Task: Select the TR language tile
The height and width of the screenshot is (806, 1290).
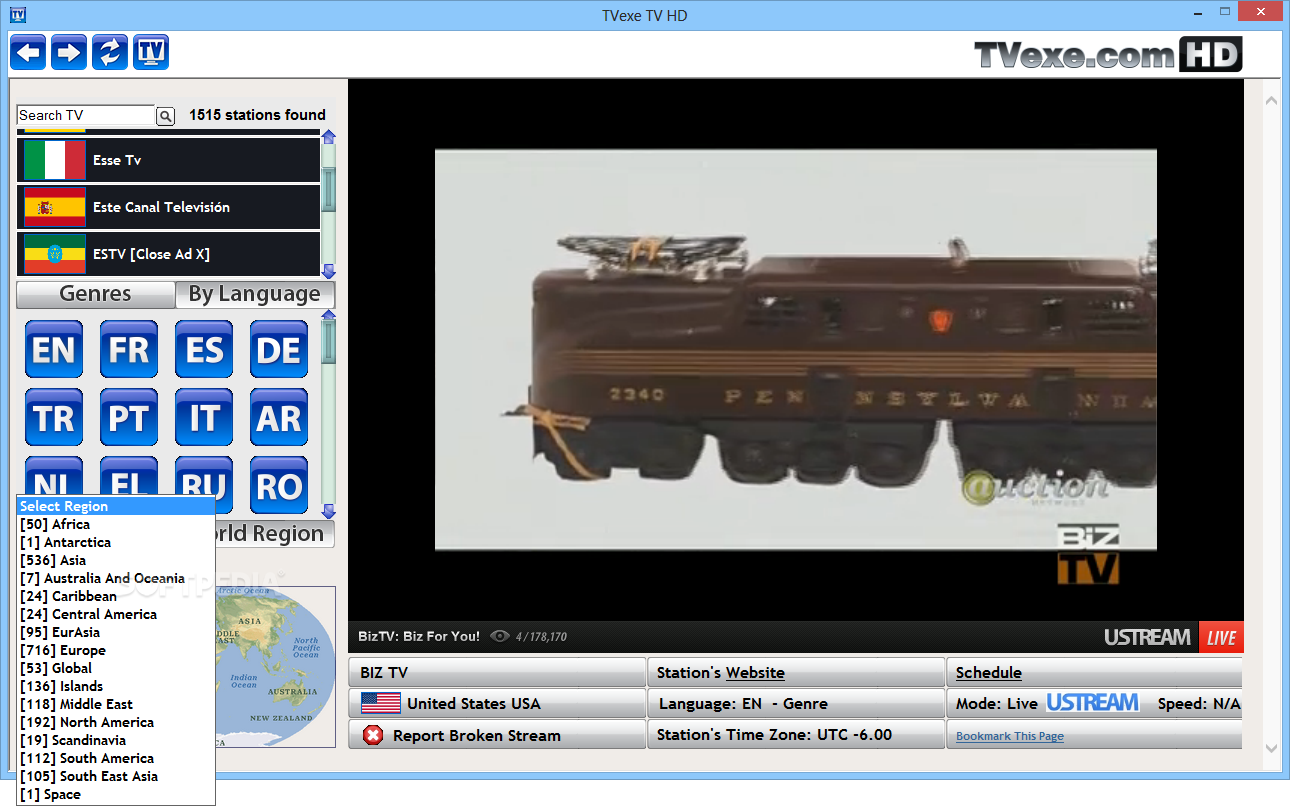Action: tap(54, 417)
